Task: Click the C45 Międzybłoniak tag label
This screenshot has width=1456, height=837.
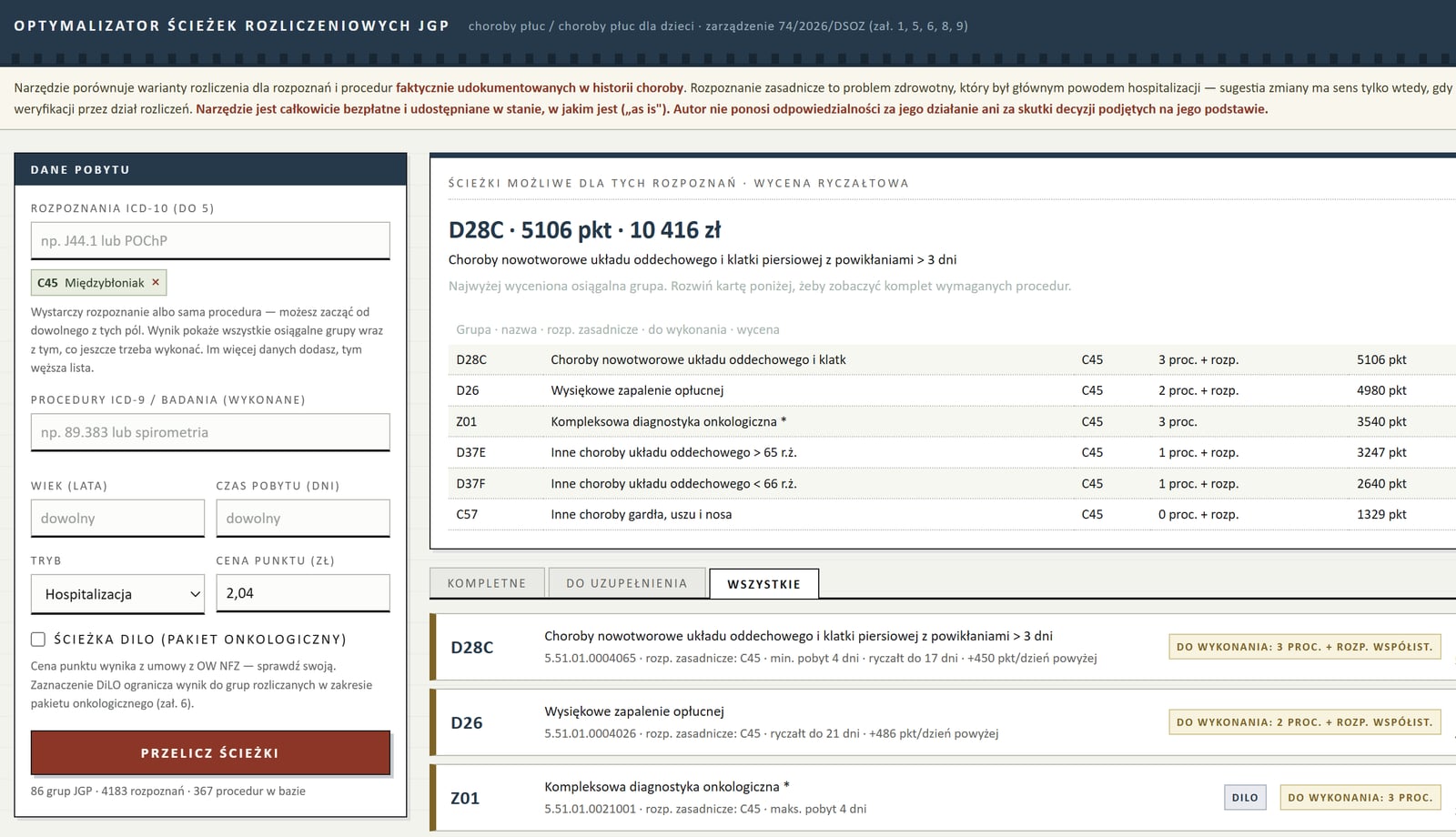Action: (91, 283)
